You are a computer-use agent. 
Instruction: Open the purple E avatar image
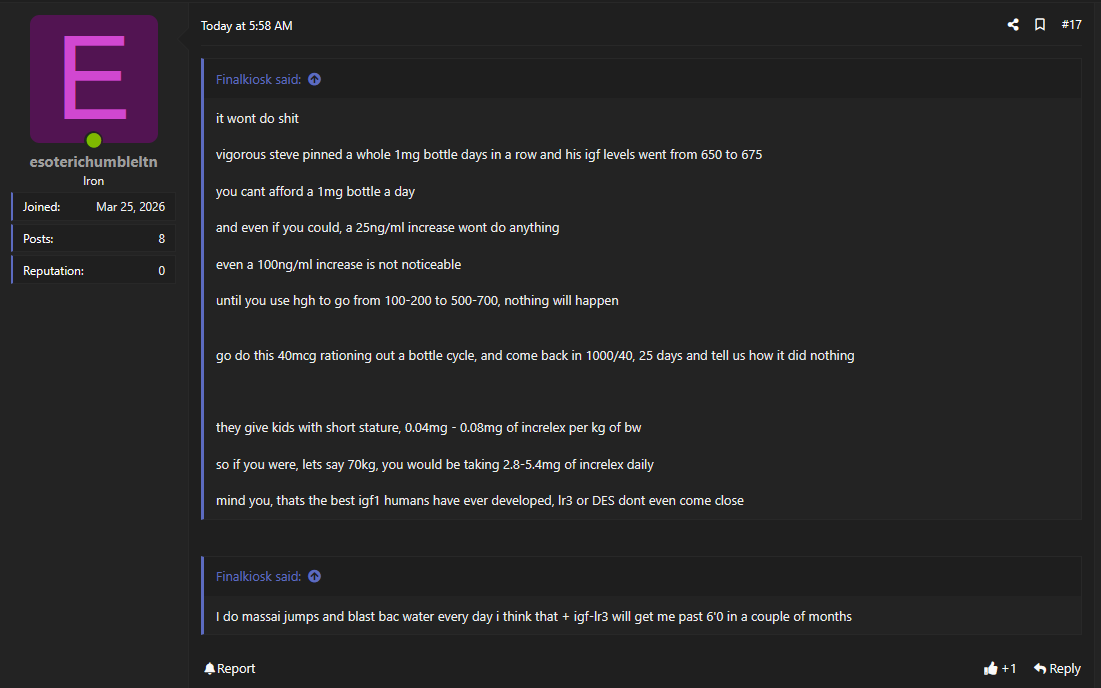click(x=93, y=78)
